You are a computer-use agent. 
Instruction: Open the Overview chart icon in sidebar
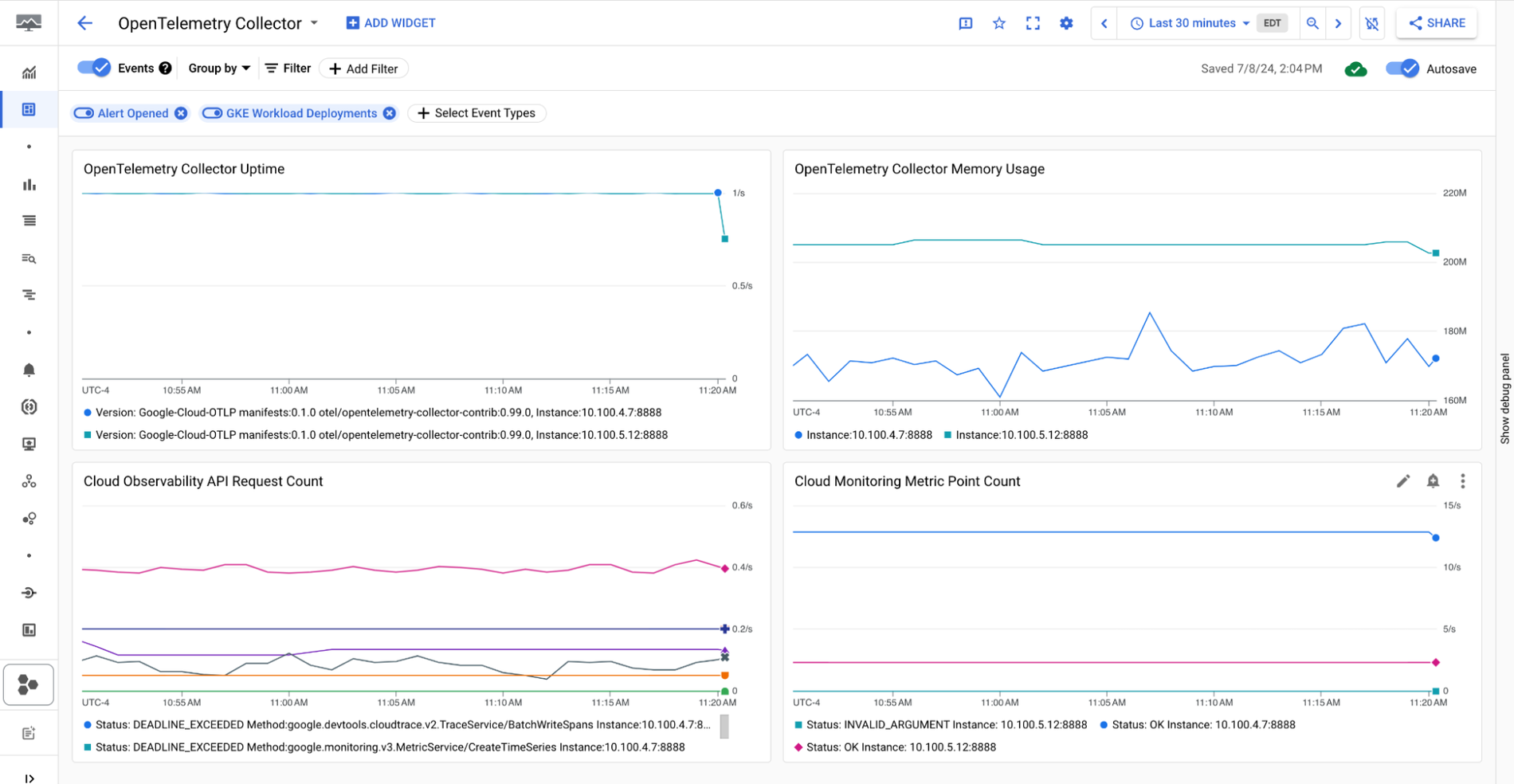point(29,73)
